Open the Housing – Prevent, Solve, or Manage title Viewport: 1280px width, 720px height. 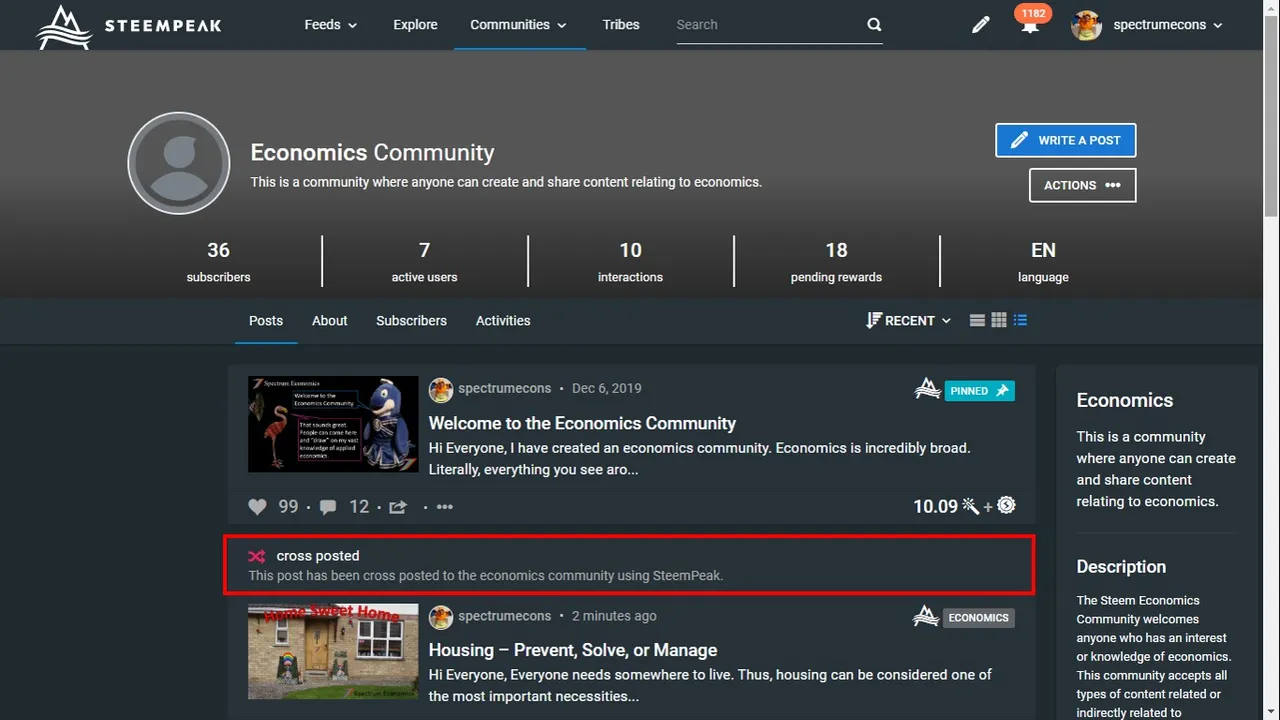(573, 651)
